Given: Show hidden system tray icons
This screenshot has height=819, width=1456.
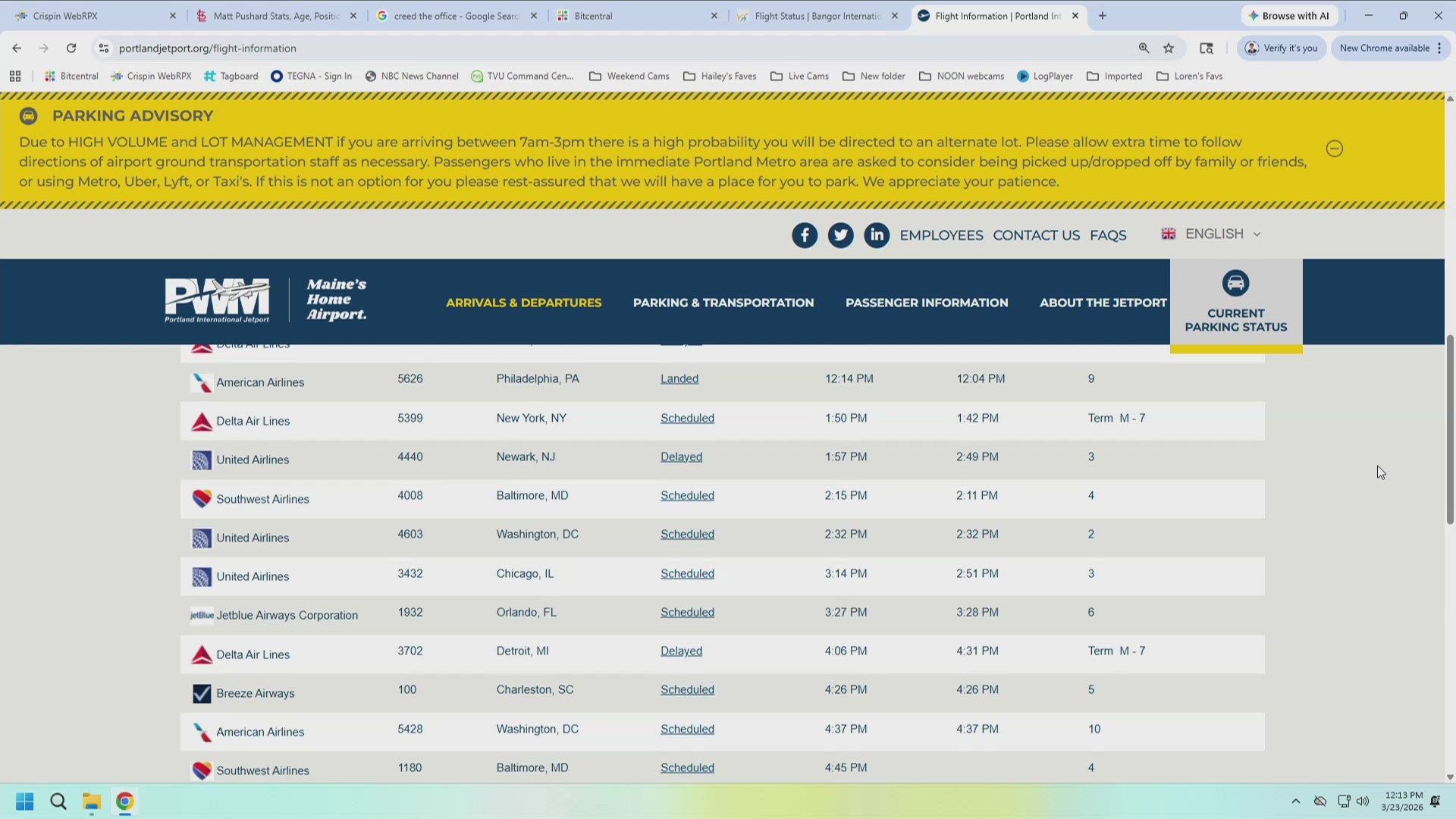Looking at the screenshot, I should coord(1295,802).
